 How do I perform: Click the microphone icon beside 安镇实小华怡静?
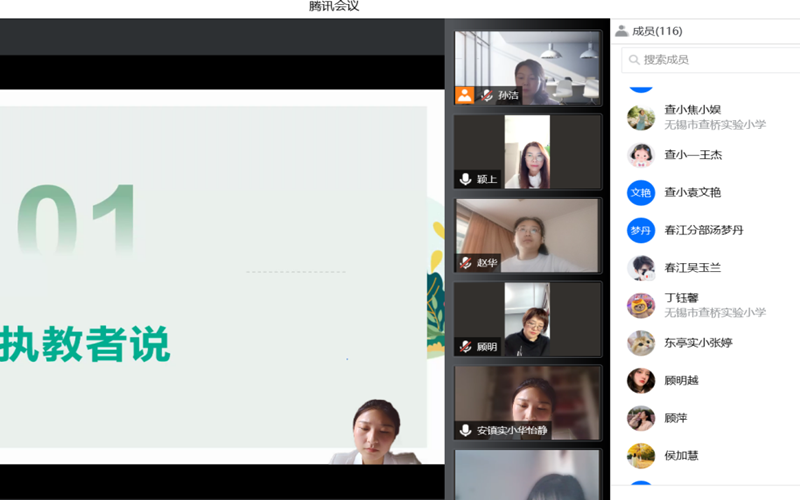465,430
